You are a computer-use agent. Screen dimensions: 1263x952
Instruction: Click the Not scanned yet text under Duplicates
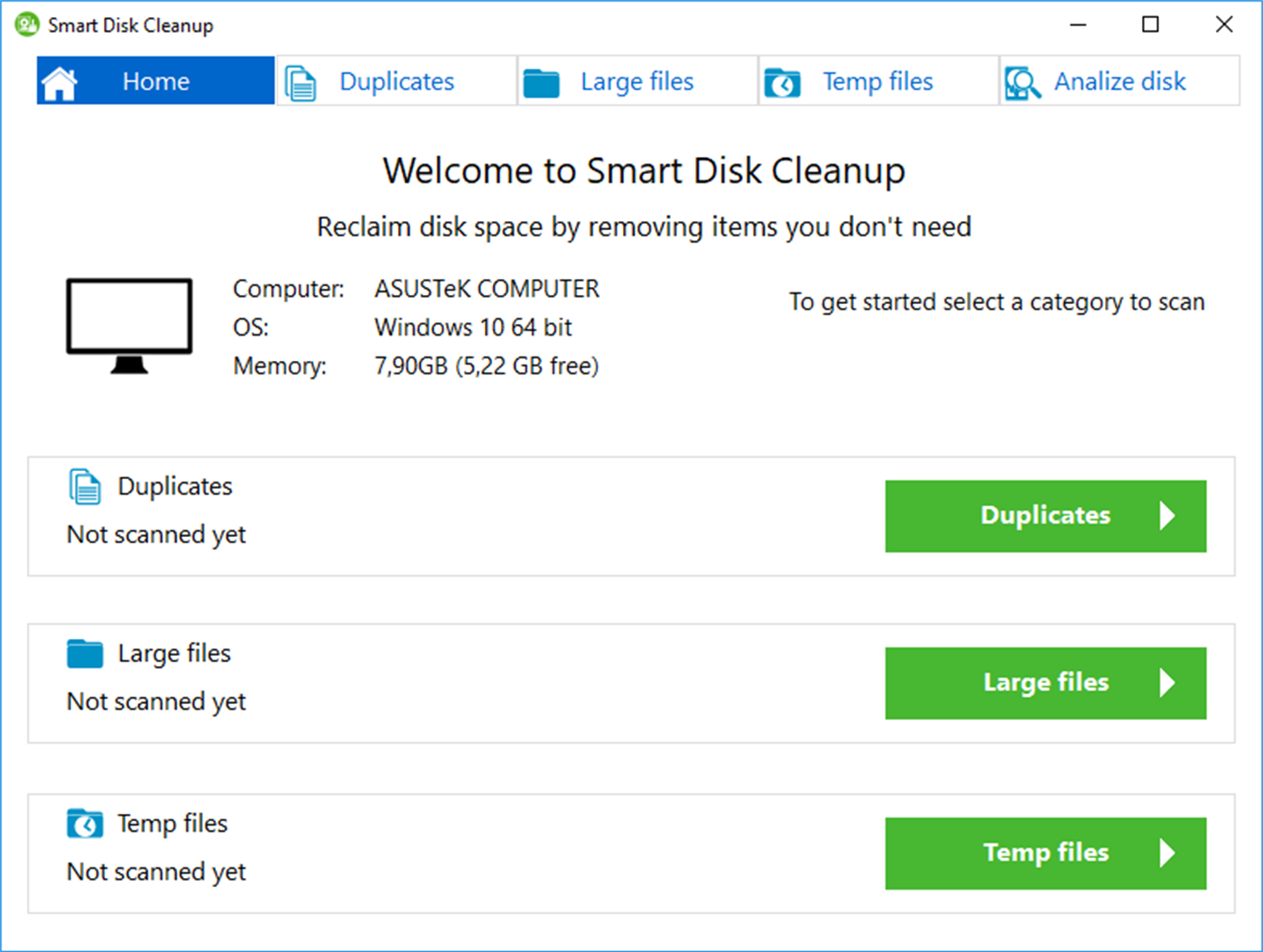click(x=154, y=533)
